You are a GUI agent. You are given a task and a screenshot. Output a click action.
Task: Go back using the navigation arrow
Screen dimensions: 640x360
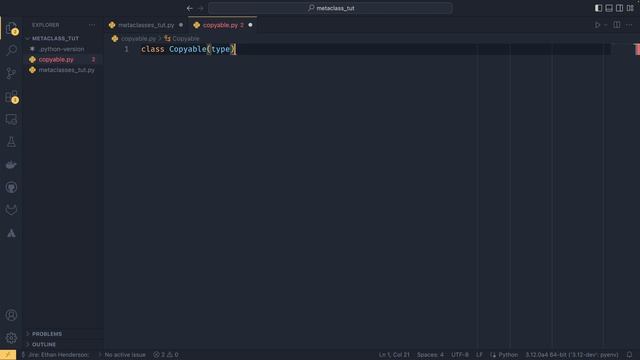(190, 8)
